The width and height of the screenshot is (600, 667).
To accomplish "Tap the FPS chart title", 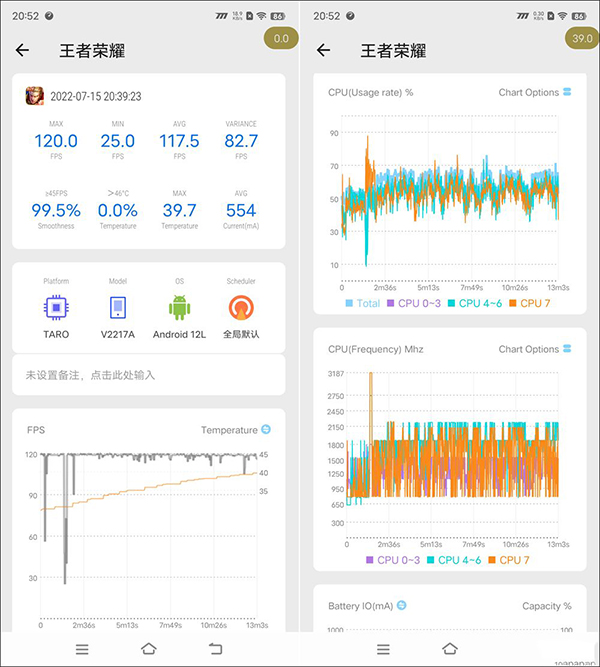I will pyautogui.click(x=36, y=430).
